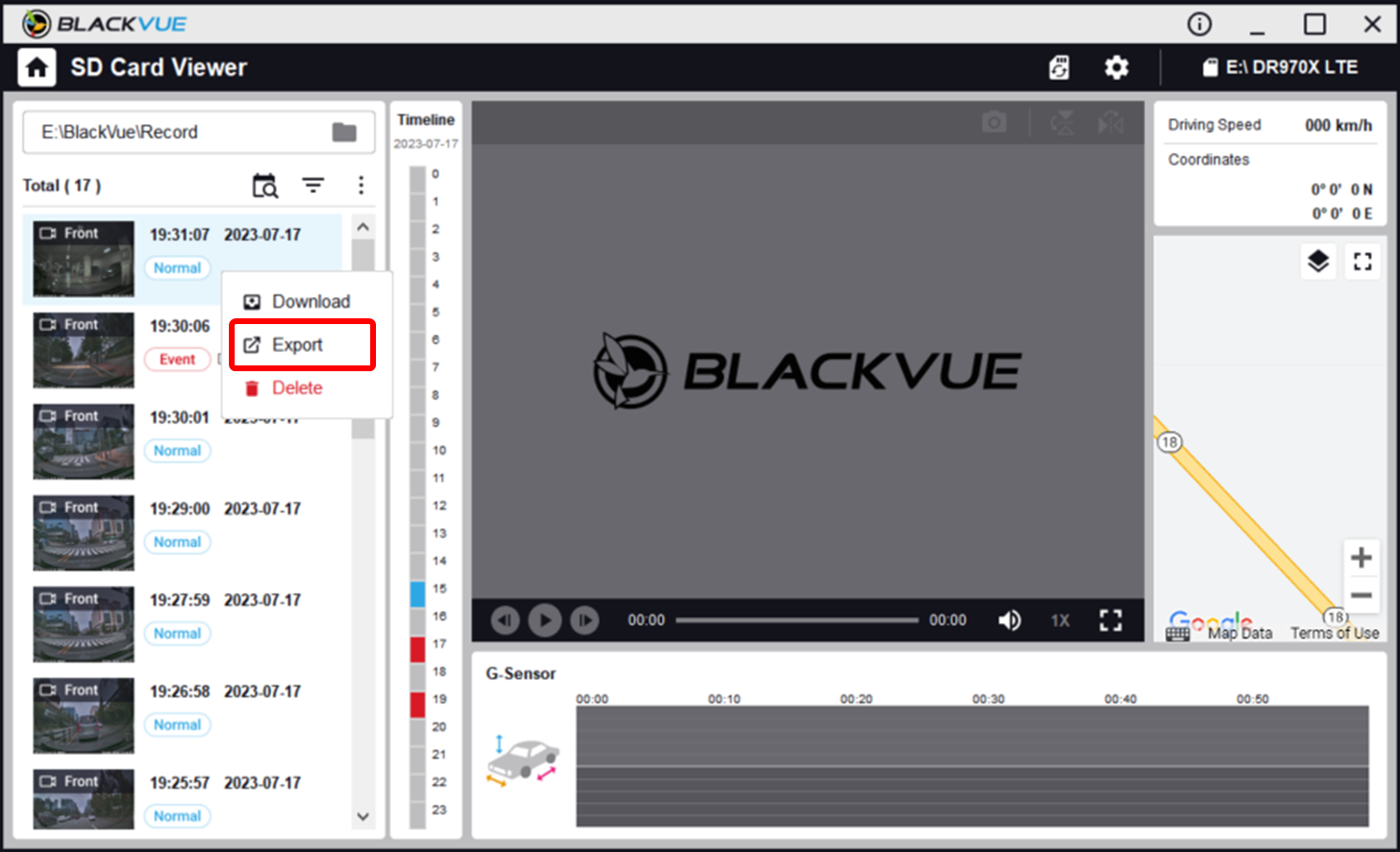This screenshot has height=852, width=1400.
Task: Play the video
Action: (545, 620)
